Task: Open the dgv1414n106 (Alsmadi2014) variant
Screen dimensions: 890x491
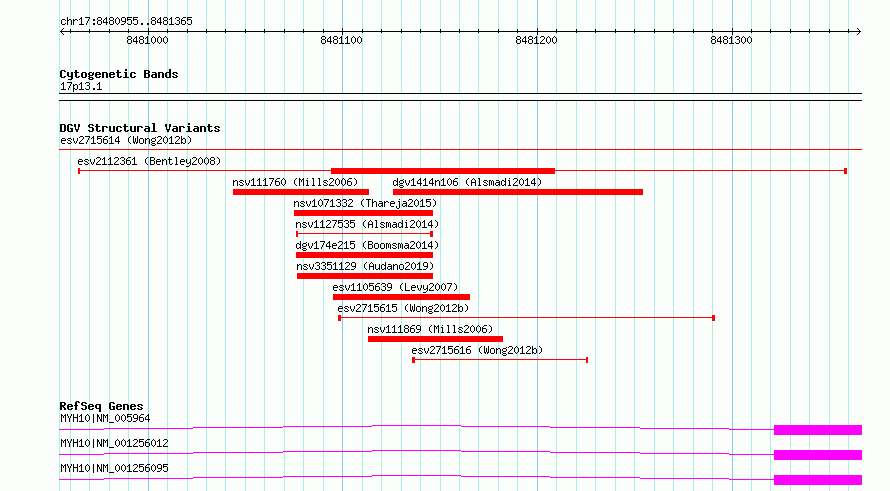Action: click(467, 182)
